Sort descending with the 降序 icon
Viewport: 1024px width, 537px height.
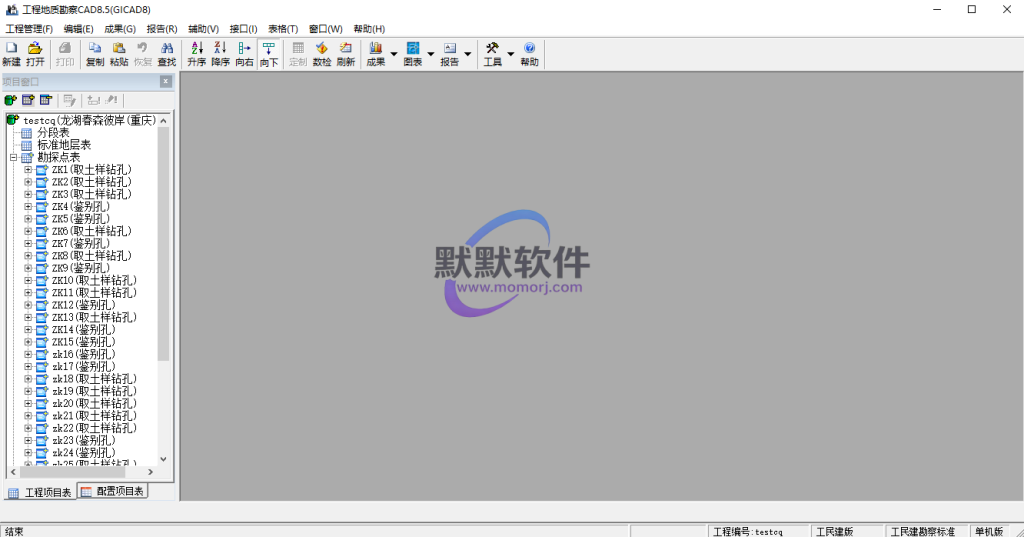point(221,54)
